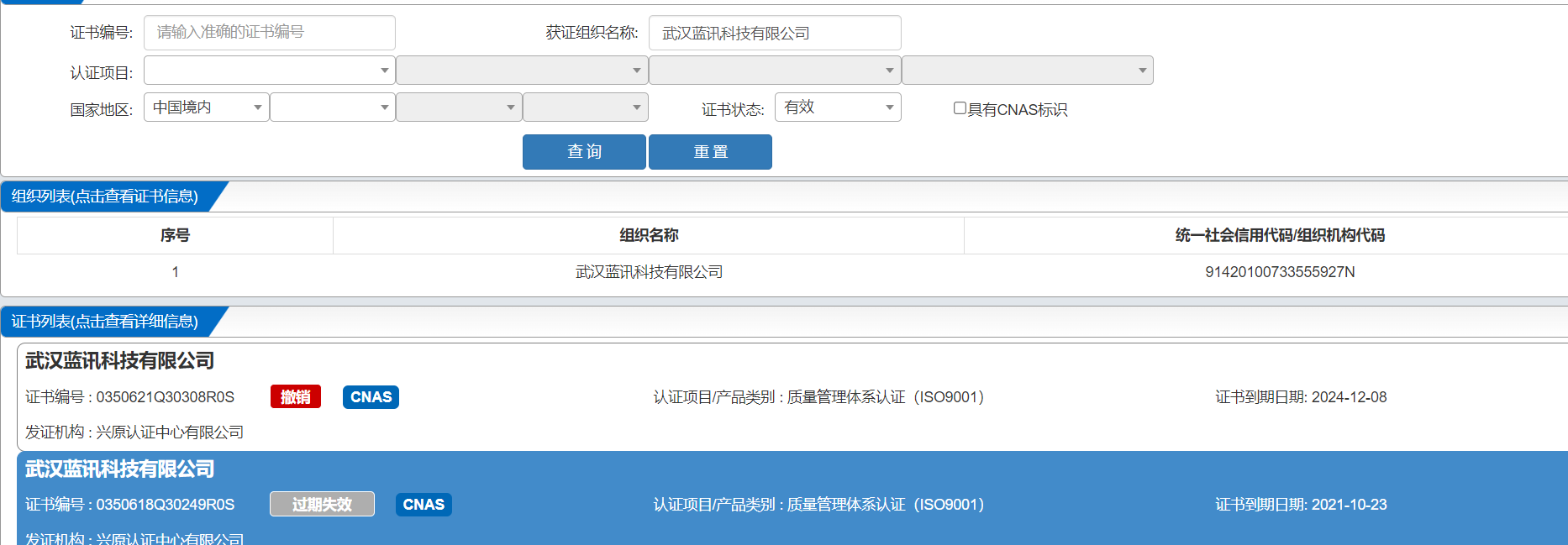Screen dimensions: 1568x545
Task: Open the fourth 认证项目 dropdown
Action: pyautogui.click(x=1028, y=71)
